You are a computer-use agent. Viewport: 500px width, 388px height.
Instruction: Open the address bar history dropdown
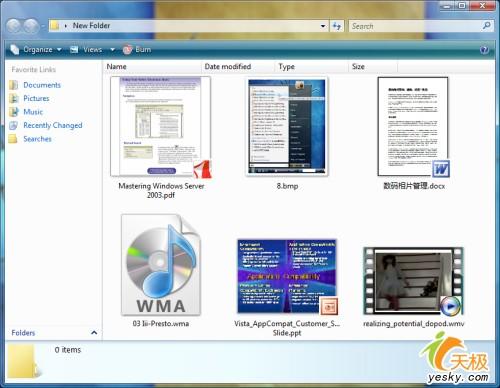(x=323, y=26)
